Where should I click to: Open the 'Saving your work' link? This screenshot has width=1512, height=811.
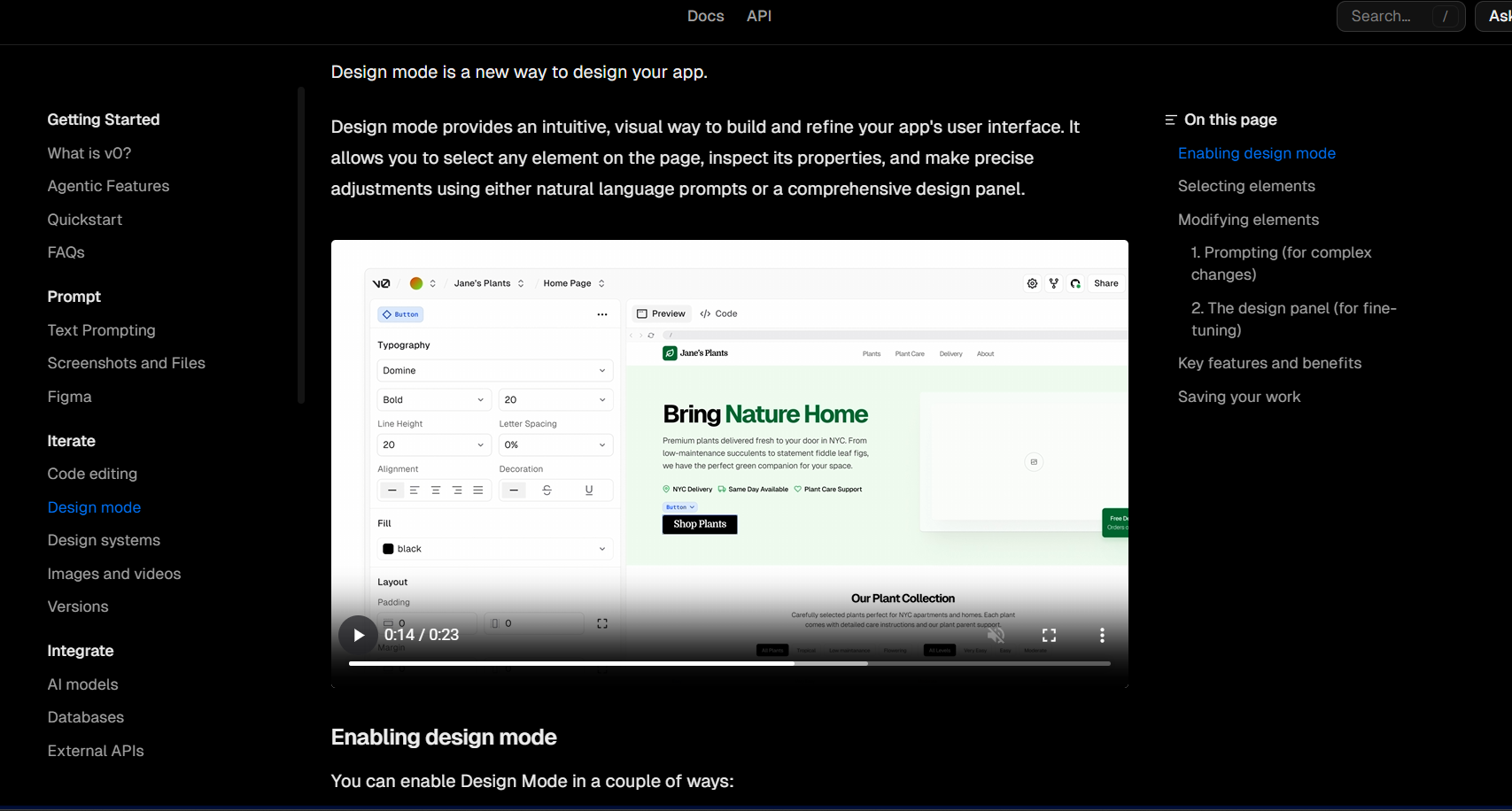pyautogui.click(x=1238, y=397)
